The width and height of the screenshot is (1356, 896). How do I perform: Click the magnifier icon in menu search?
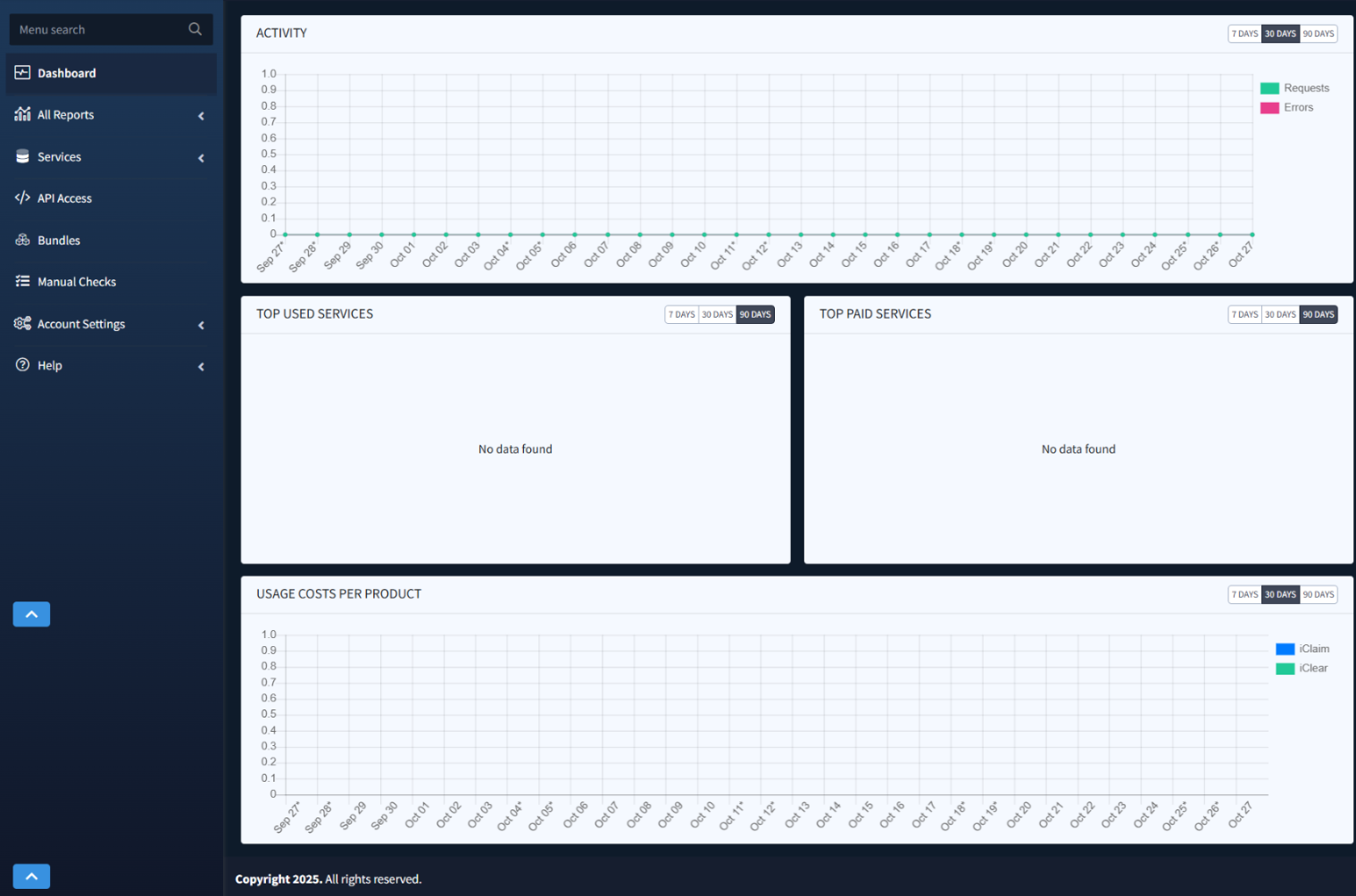click(x=195, y=29)
